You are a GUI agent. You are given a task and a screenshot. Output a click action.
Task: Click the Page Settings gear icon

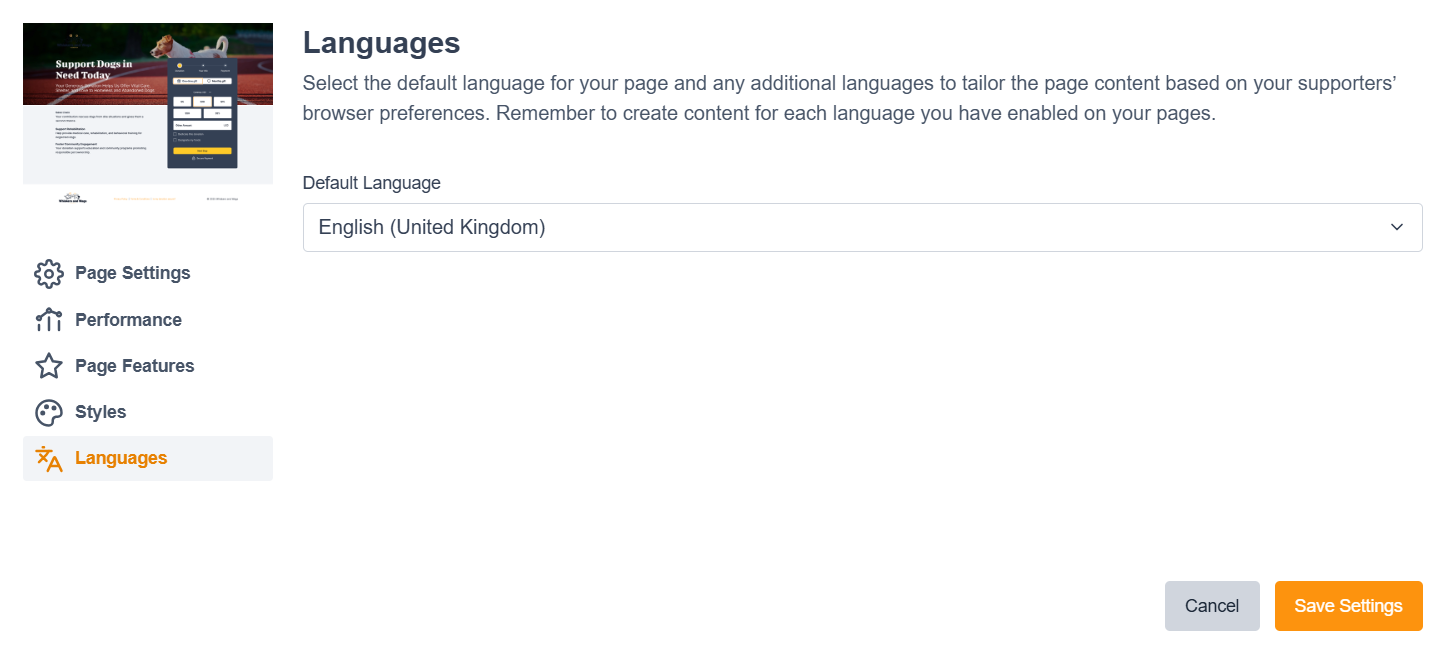point(48,273)
